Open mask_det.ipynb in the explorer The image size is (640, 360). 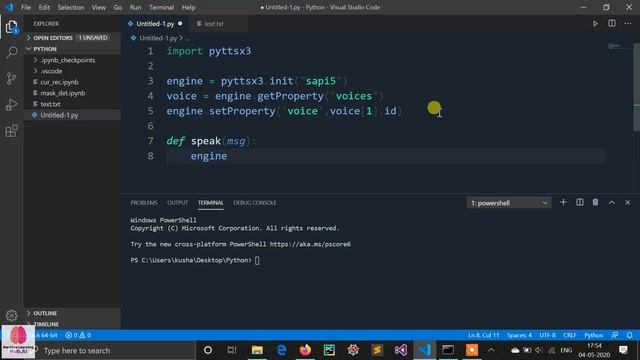click(72, 93)
